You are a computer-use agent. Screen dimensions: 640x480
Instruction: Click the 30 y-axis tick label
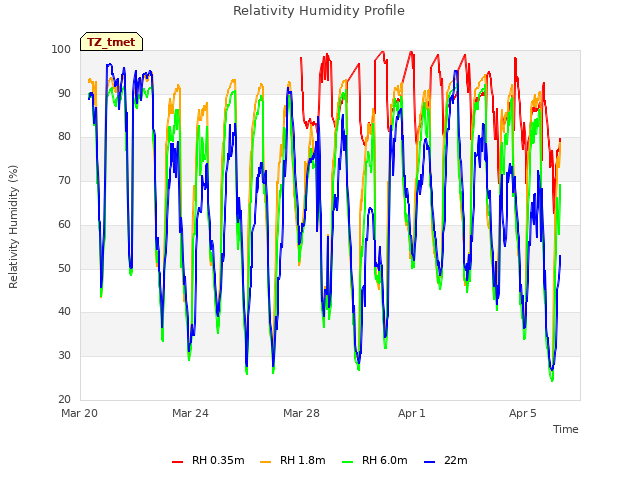(x=64, y=356)
